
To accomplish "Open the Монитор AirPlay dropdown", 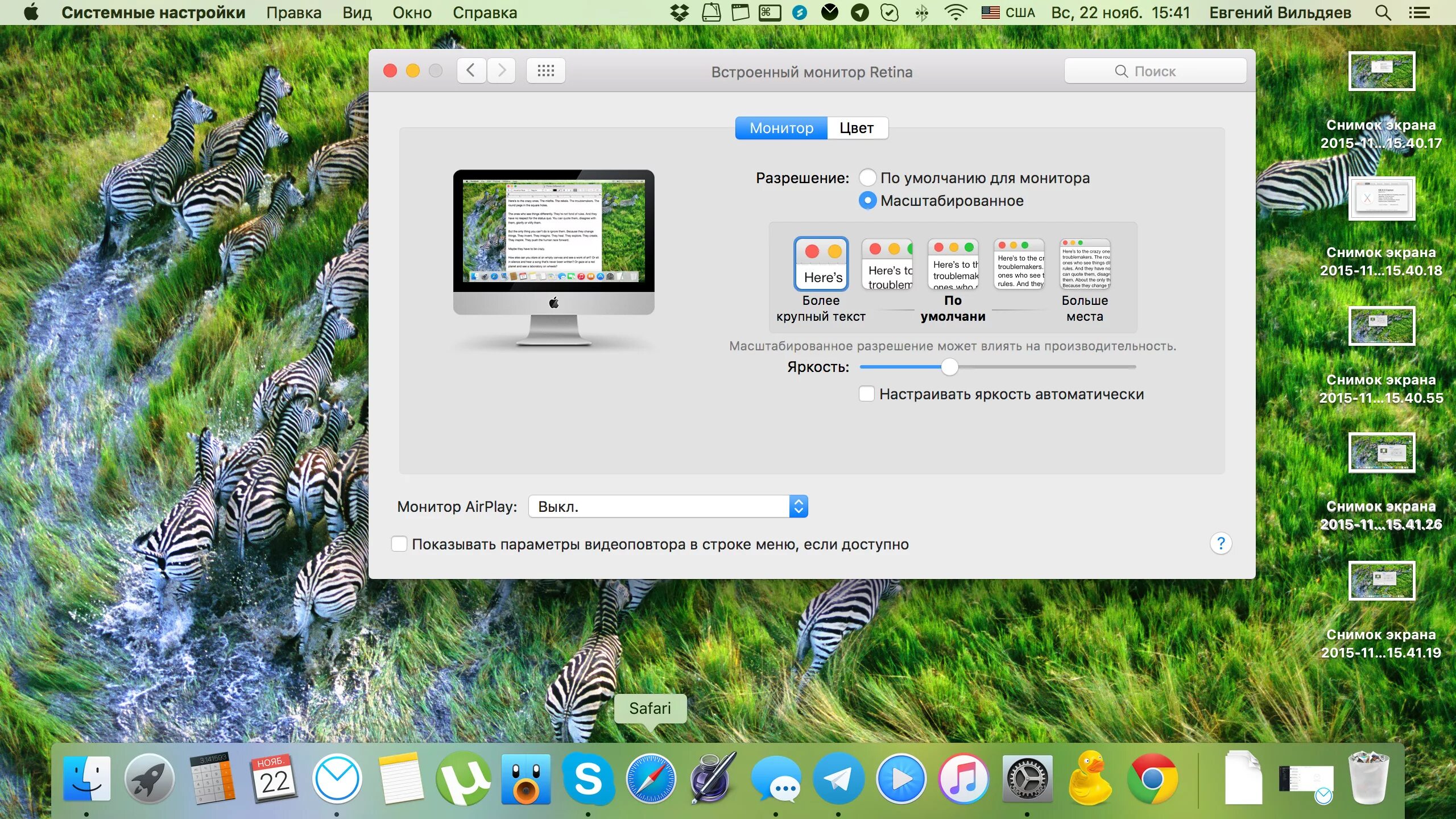I will pos(668,507).
